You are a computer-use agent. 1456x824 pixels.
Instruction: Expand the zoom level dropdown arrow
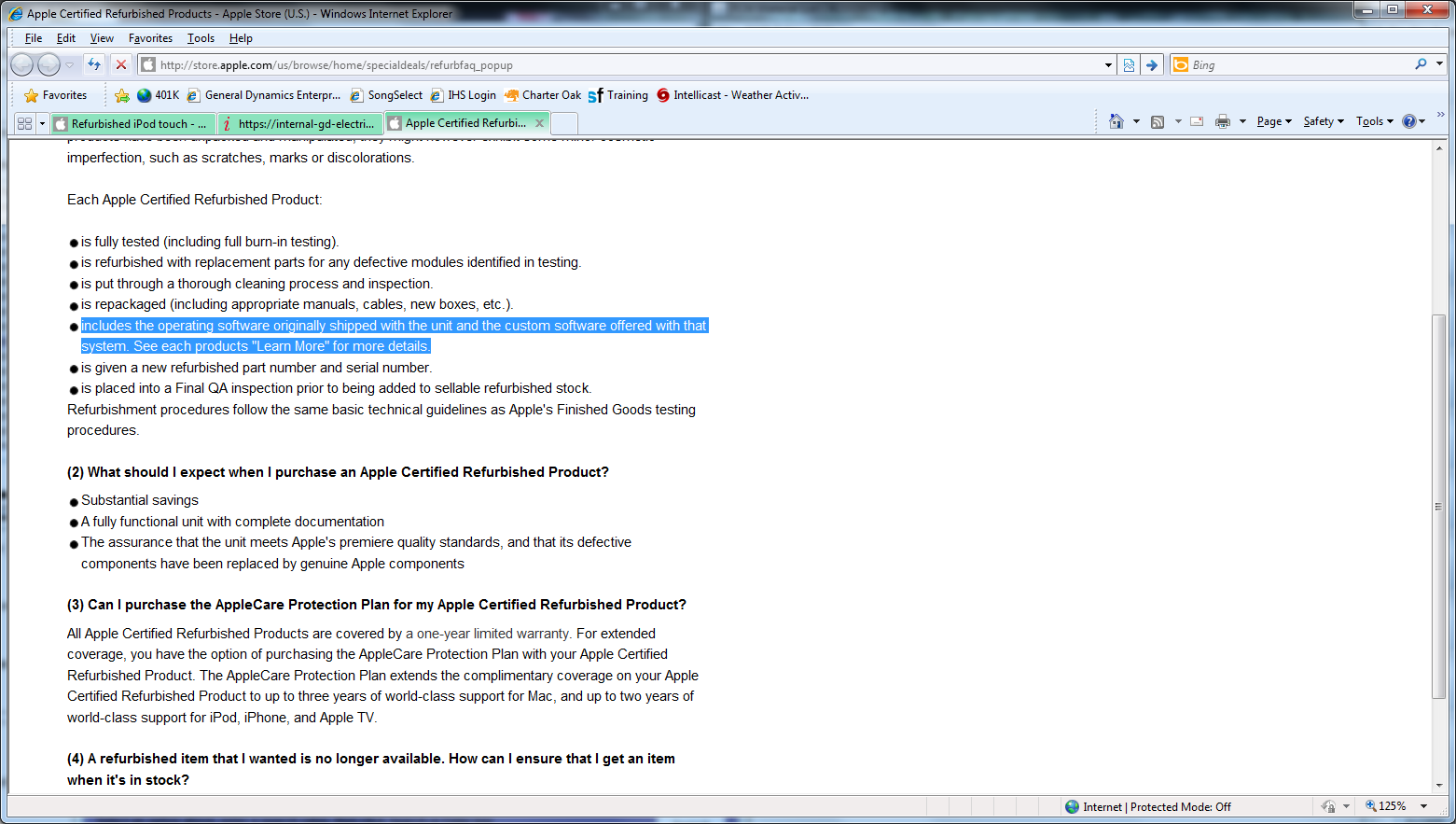pos(1423,806)
